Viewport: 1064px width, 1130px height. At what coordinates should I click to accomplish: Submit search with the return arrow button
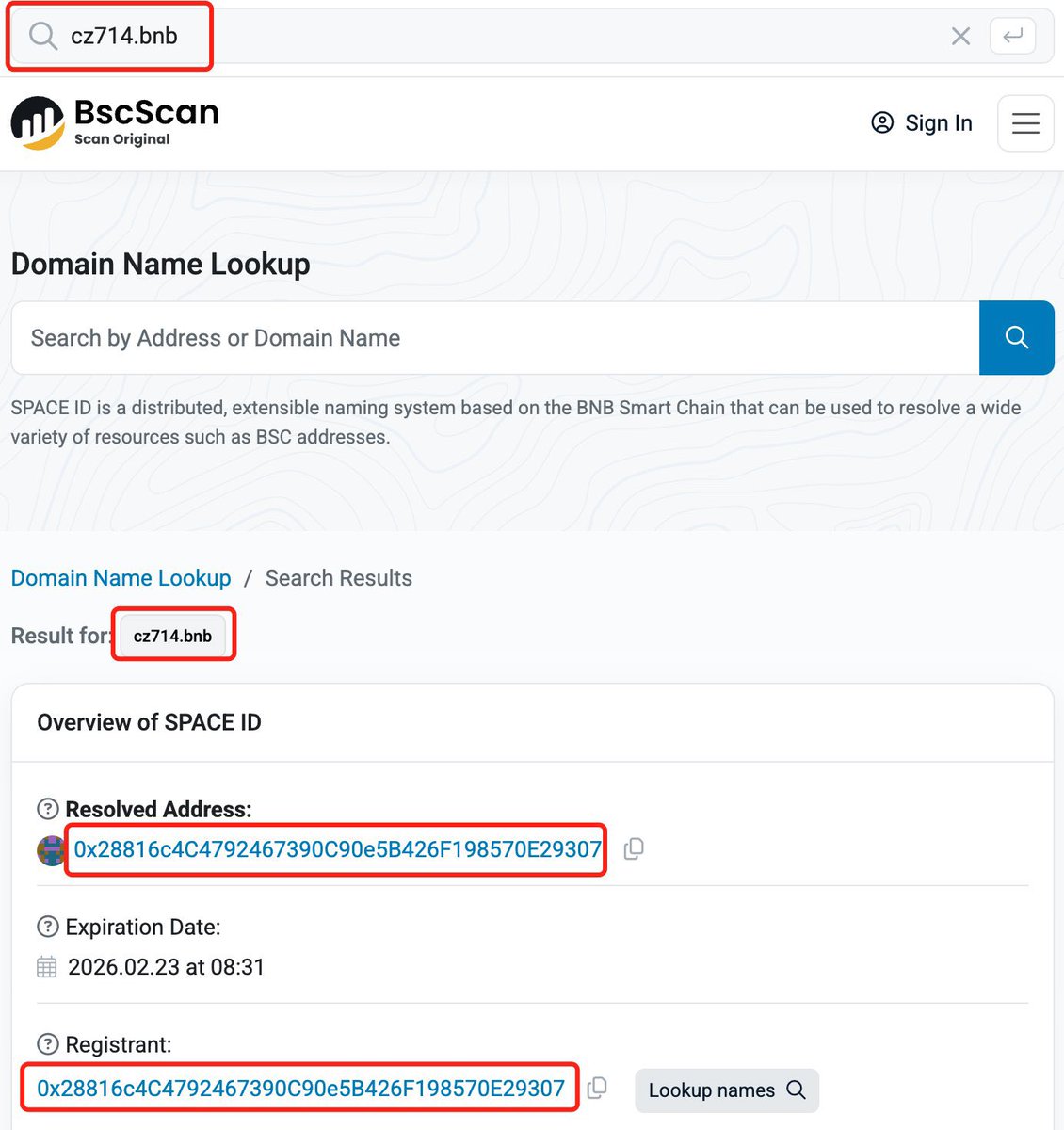1013,36
